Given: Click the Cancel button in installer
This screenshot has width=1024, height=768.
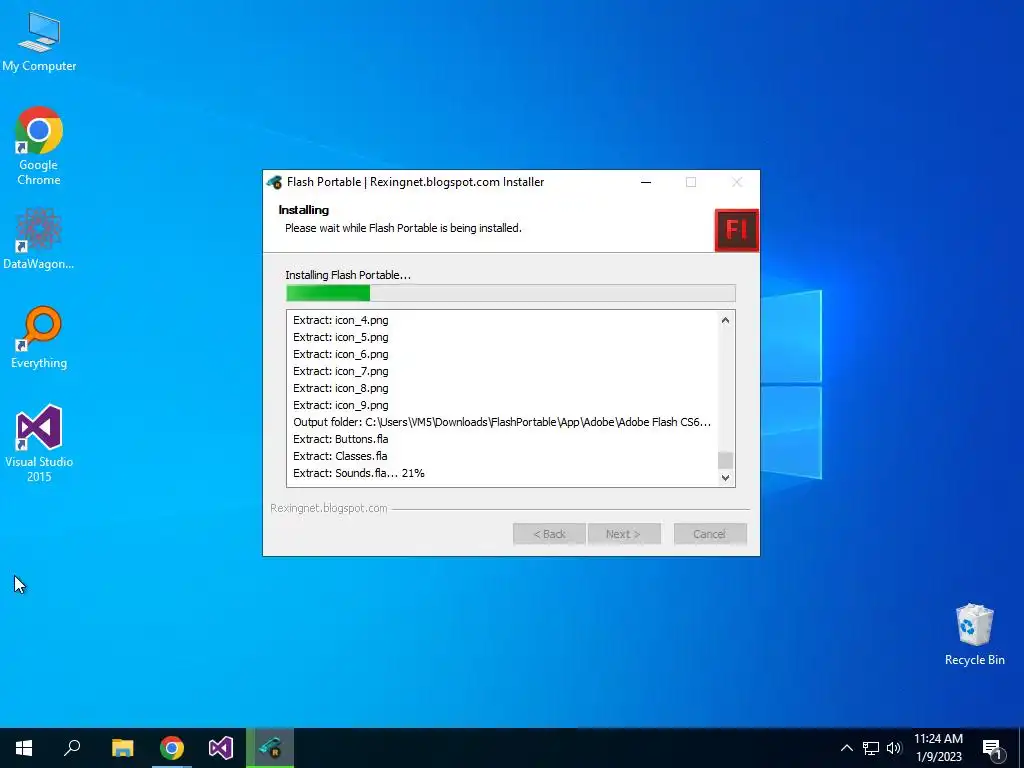Looking at the screenshot, I should [710, 534].
